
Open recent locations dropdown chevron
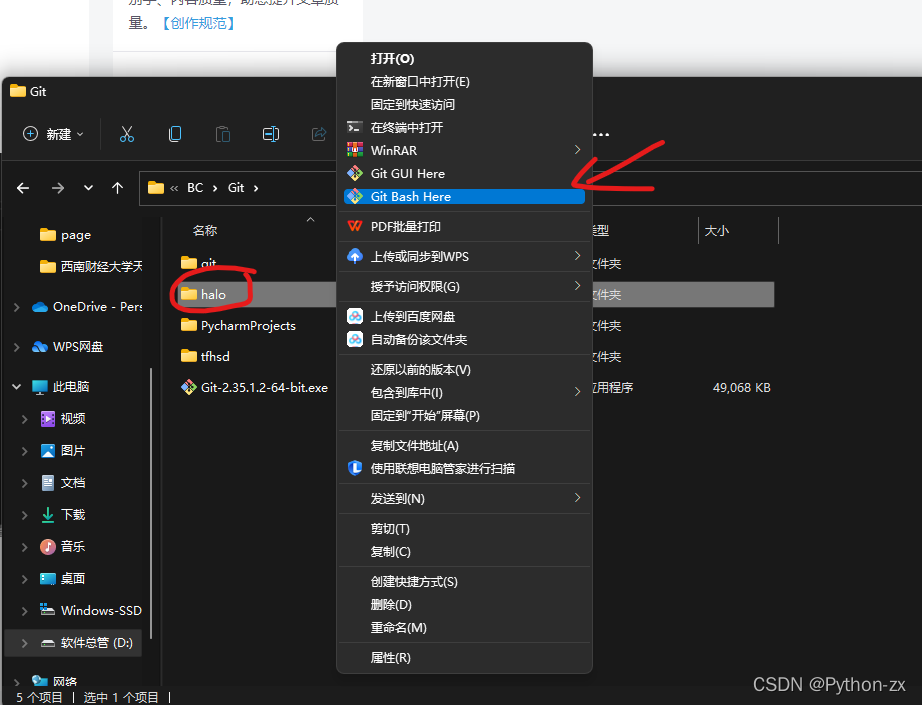coord(88,188)
